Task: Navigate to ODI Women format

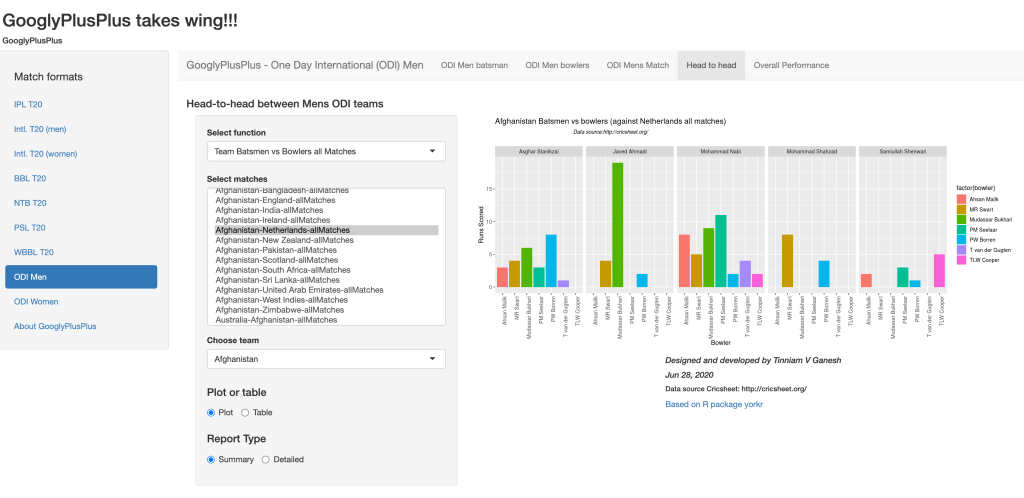Action: 36,301
